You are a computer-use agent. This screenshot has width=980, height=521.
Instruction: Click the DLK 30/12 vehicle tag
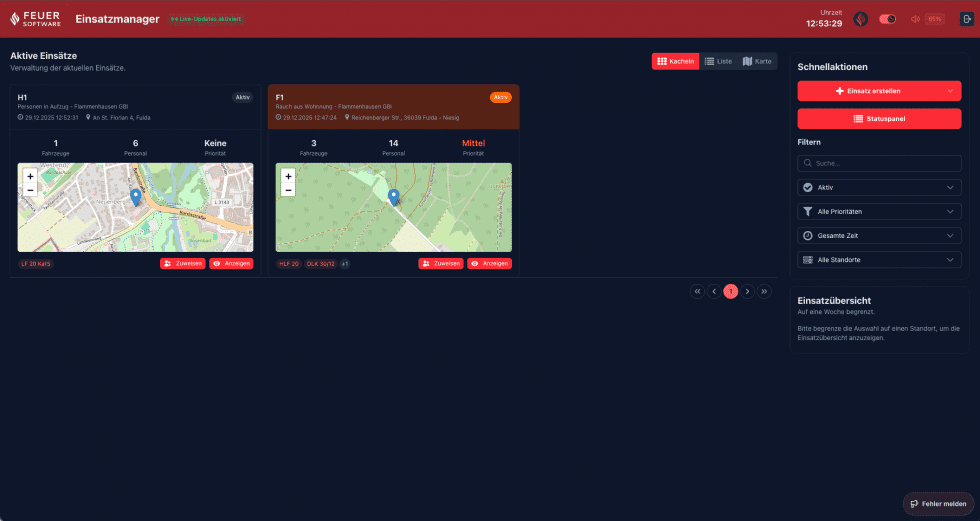point(321,264)
